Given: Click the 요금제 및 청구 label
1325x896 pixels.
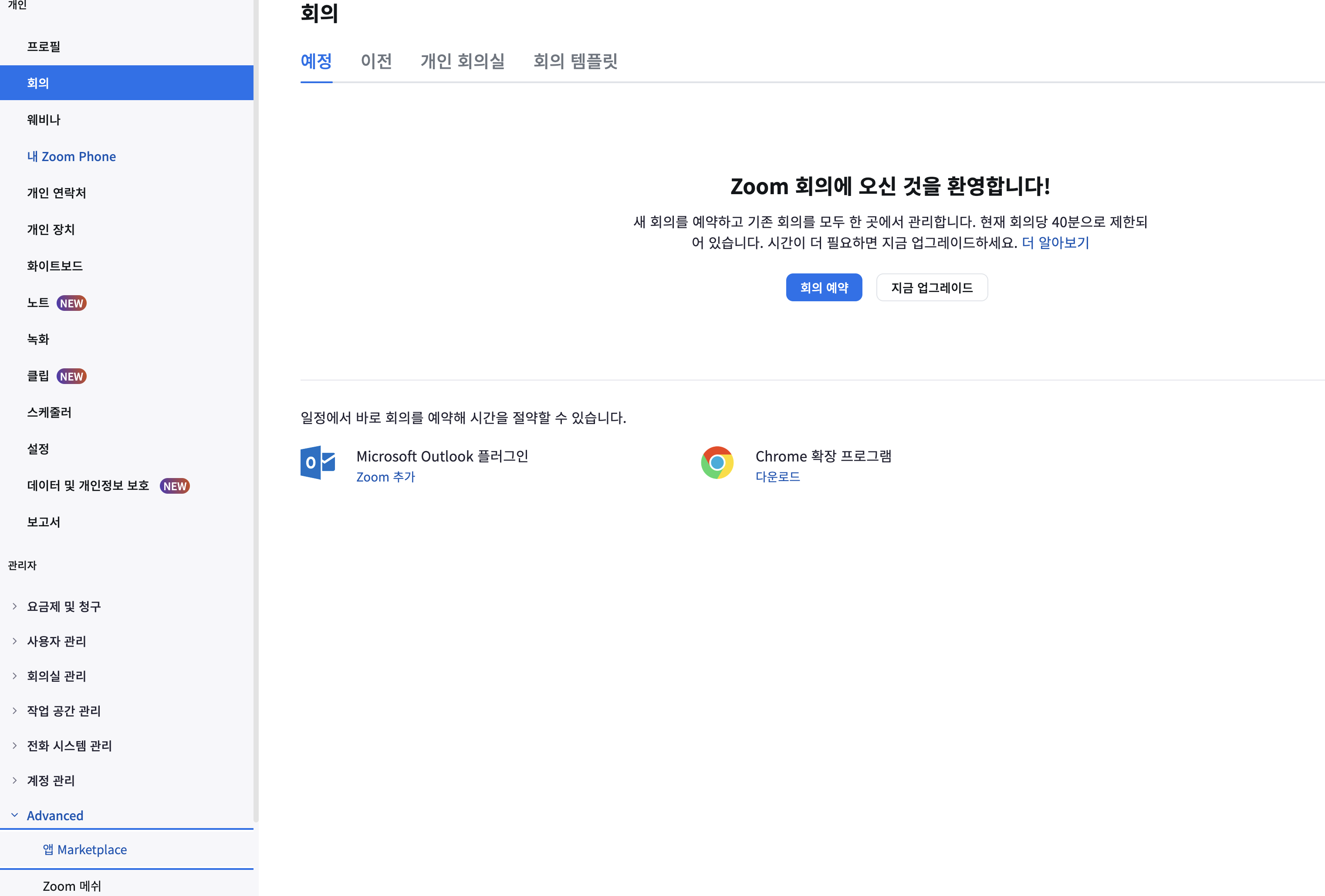Looking at the screenshot, I should tap(64, 606).
